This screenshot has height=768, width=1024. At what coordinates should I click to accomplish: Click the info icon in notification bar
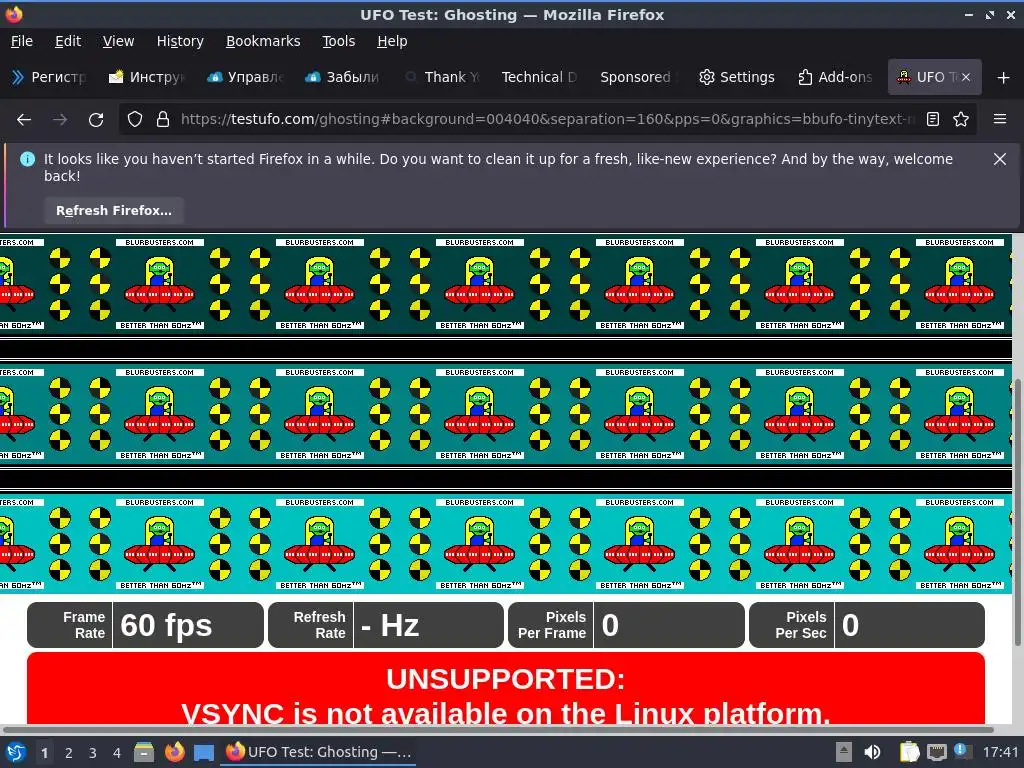[x=27, y=159]
